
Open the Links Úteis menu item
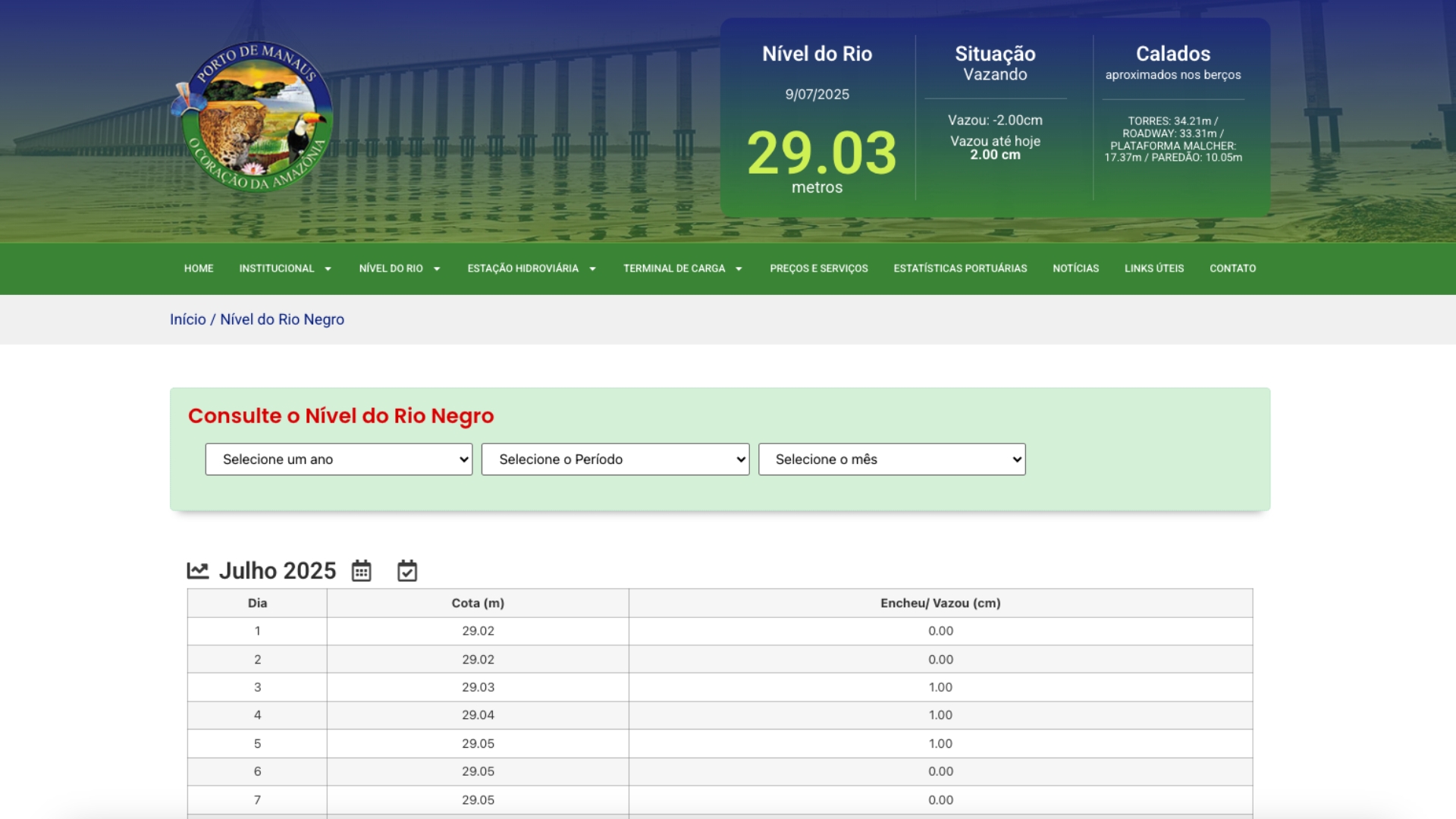coord(1153,268)
